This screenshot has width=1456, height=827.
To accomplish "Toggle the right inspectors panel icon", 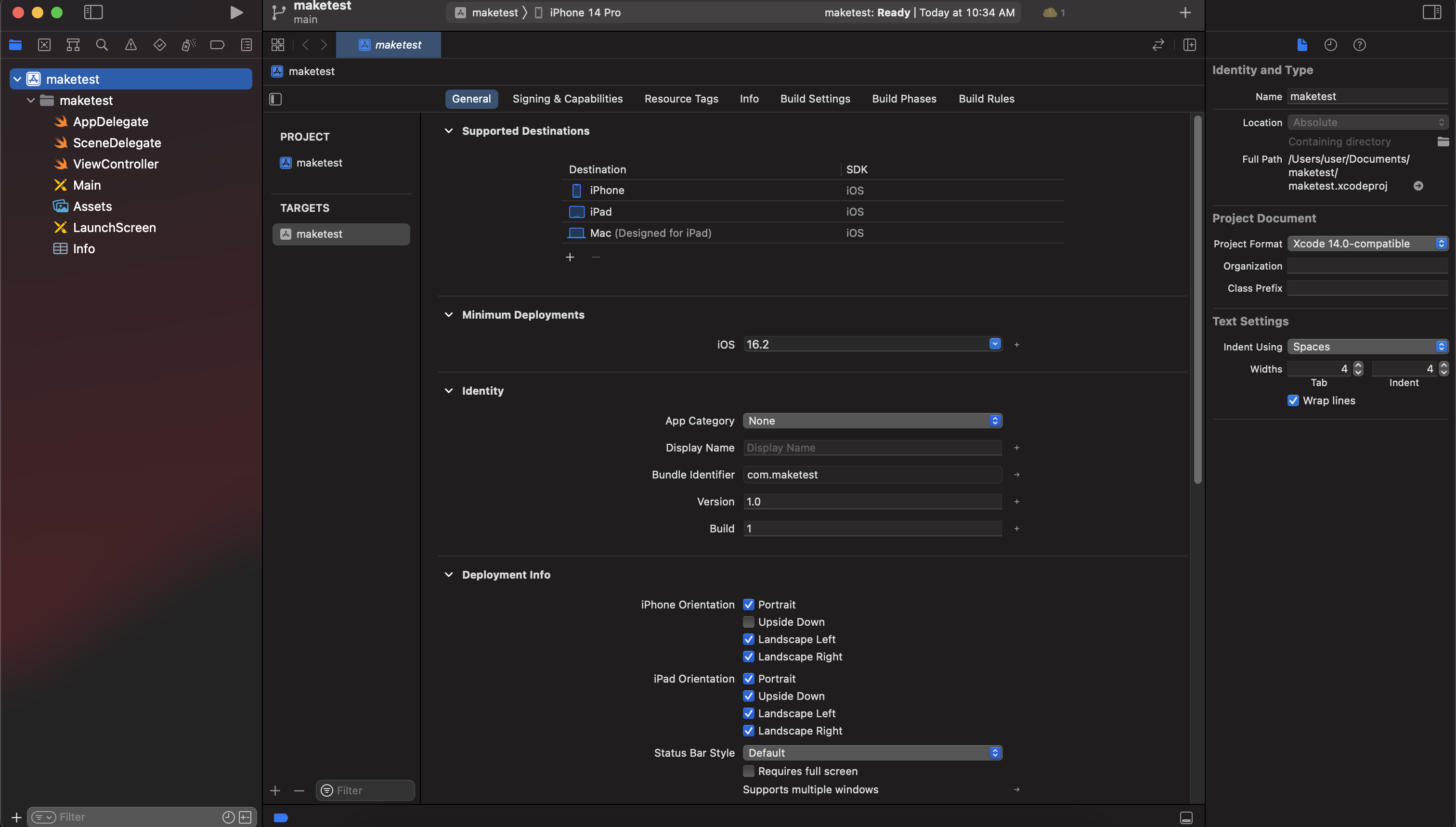I will (x=1431, y=13).
